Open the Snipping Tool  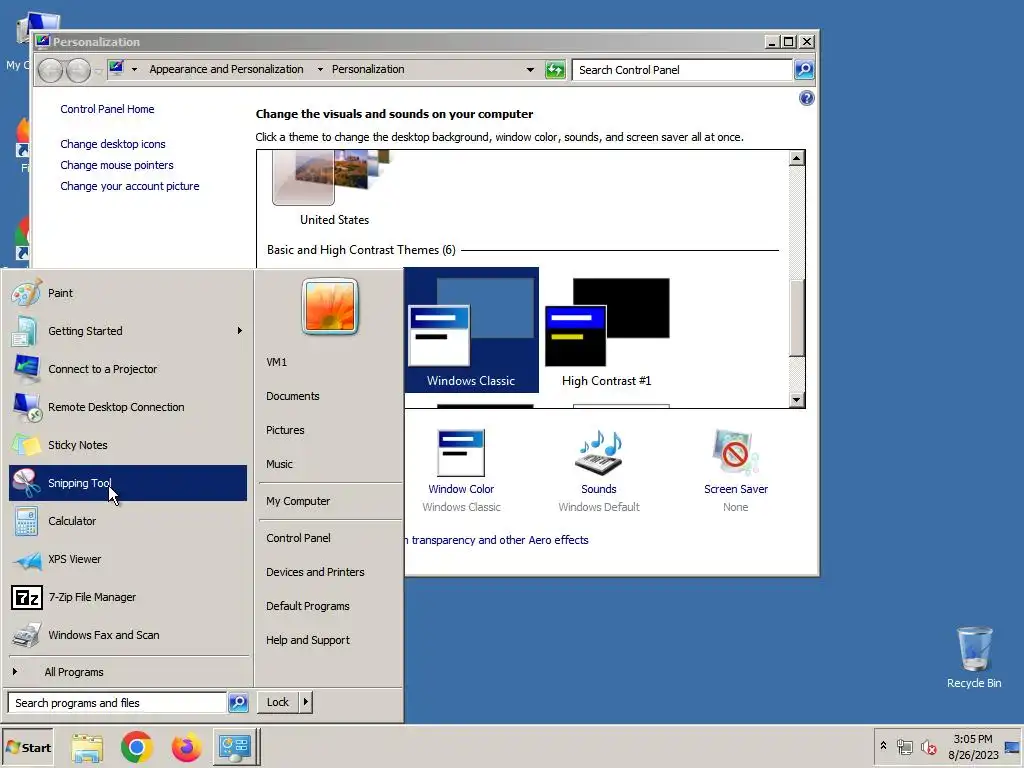(128, 483)
